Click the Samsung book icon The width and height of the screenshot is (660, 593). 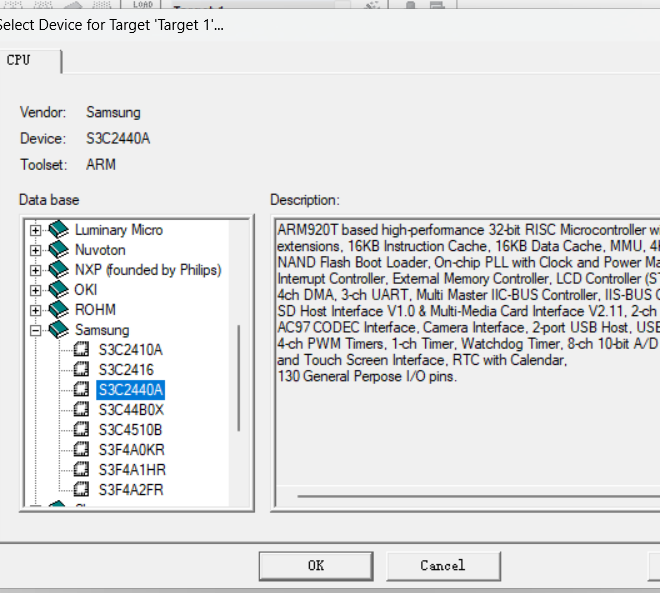[x=59, y=329]
